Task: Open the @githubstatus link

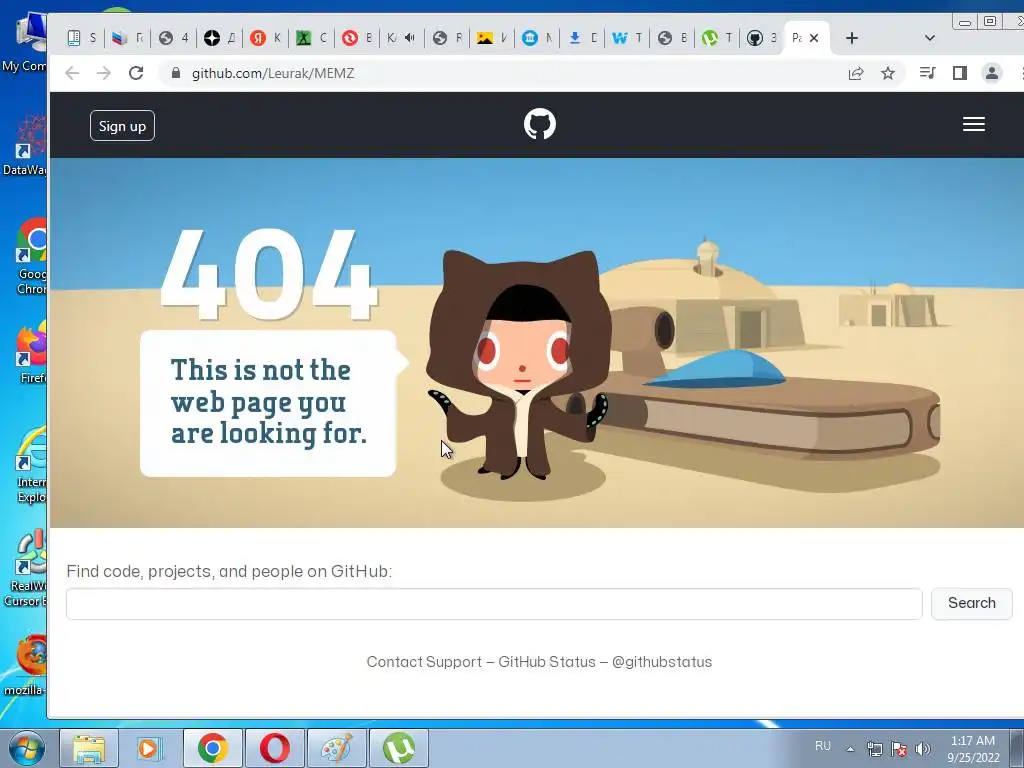Action: [662, 662]
